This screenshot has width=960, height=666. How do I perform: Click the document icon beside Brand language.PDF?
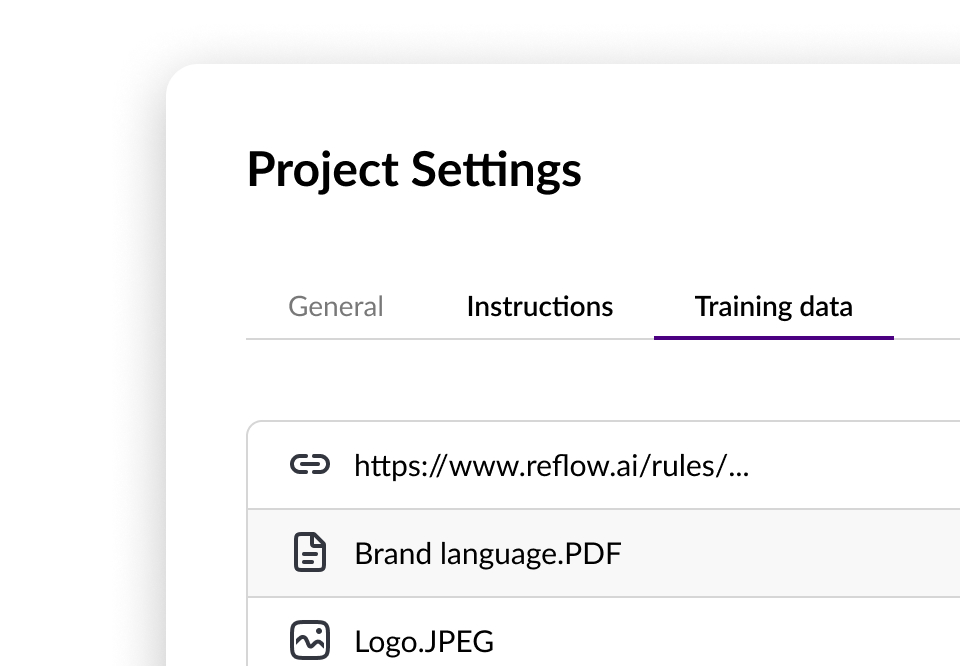point(310,553)
